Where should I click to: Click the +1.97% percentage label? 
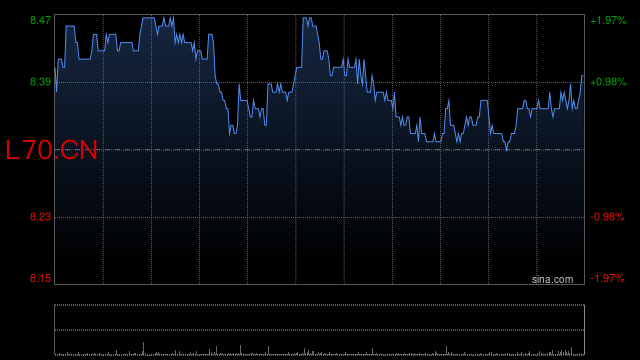tap(608, 20)
